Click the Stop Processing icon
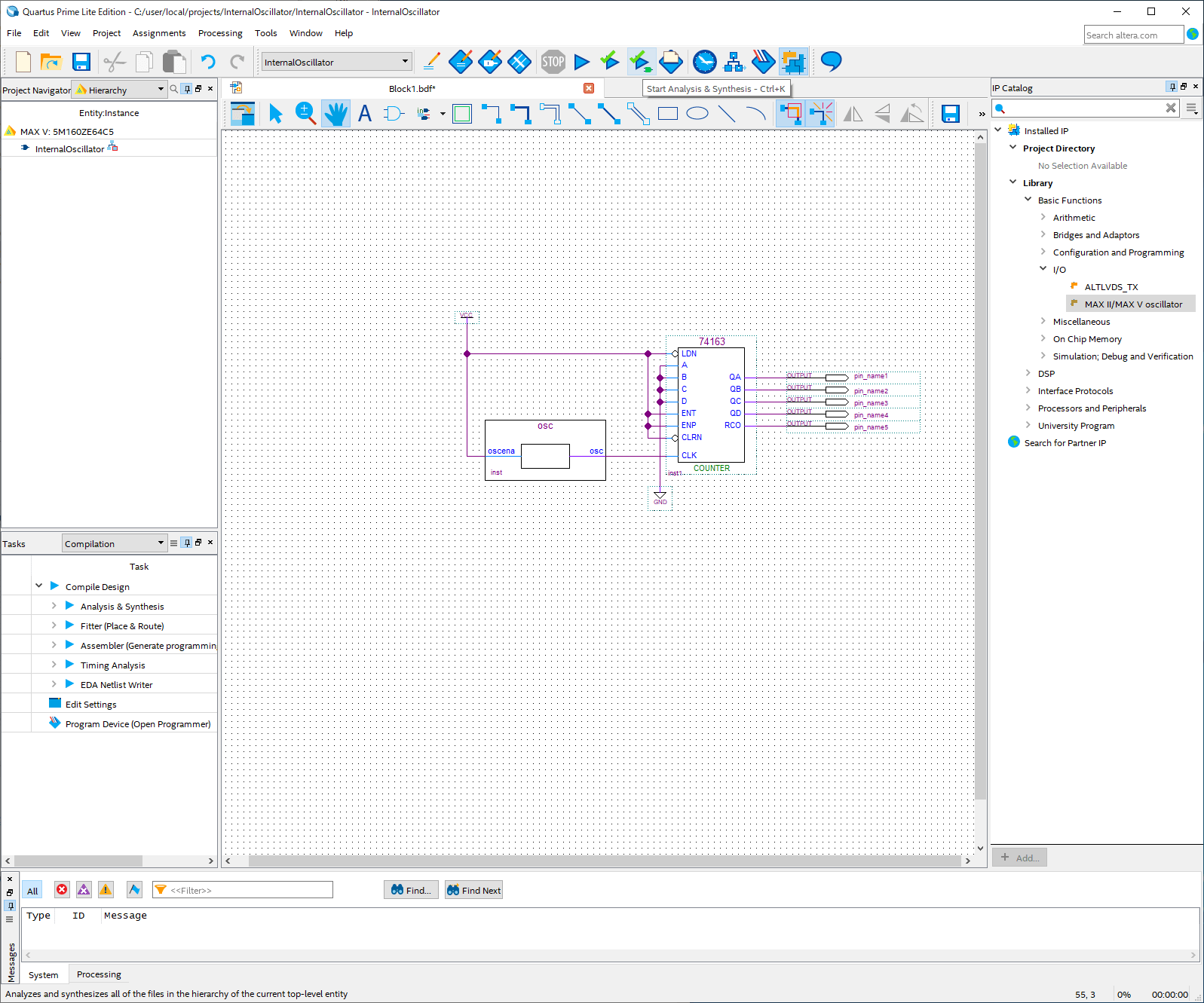The image size is (1204, 1003). 553,62
